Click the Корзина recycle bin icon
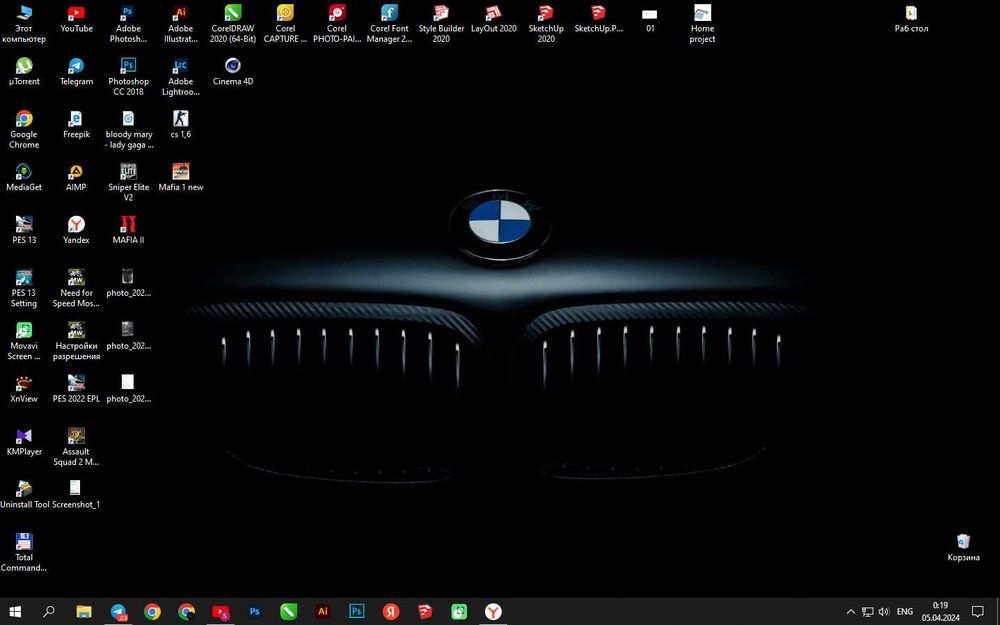1000x625 pixels. (963, 542)
